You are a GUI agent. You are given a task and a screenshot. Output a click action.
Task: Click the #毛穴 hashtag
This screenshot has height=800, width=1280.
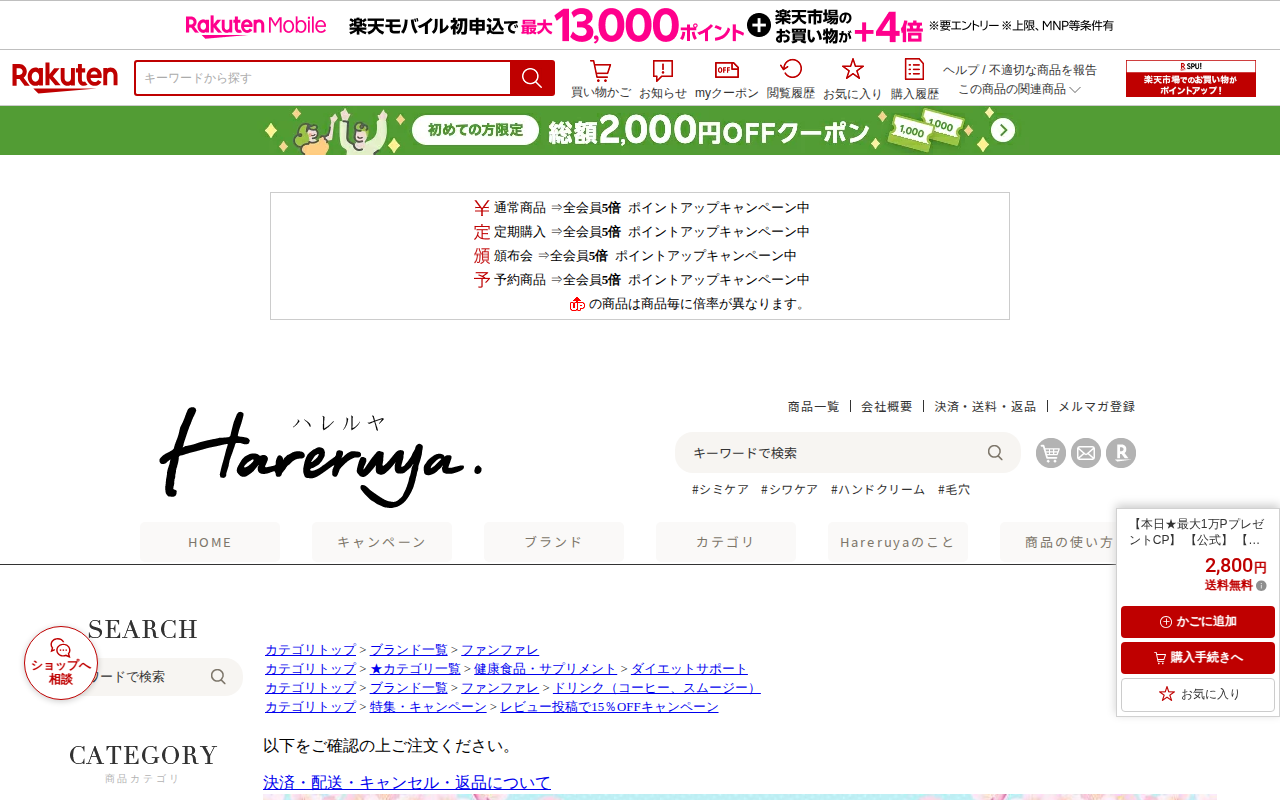(x=954, y=490)
